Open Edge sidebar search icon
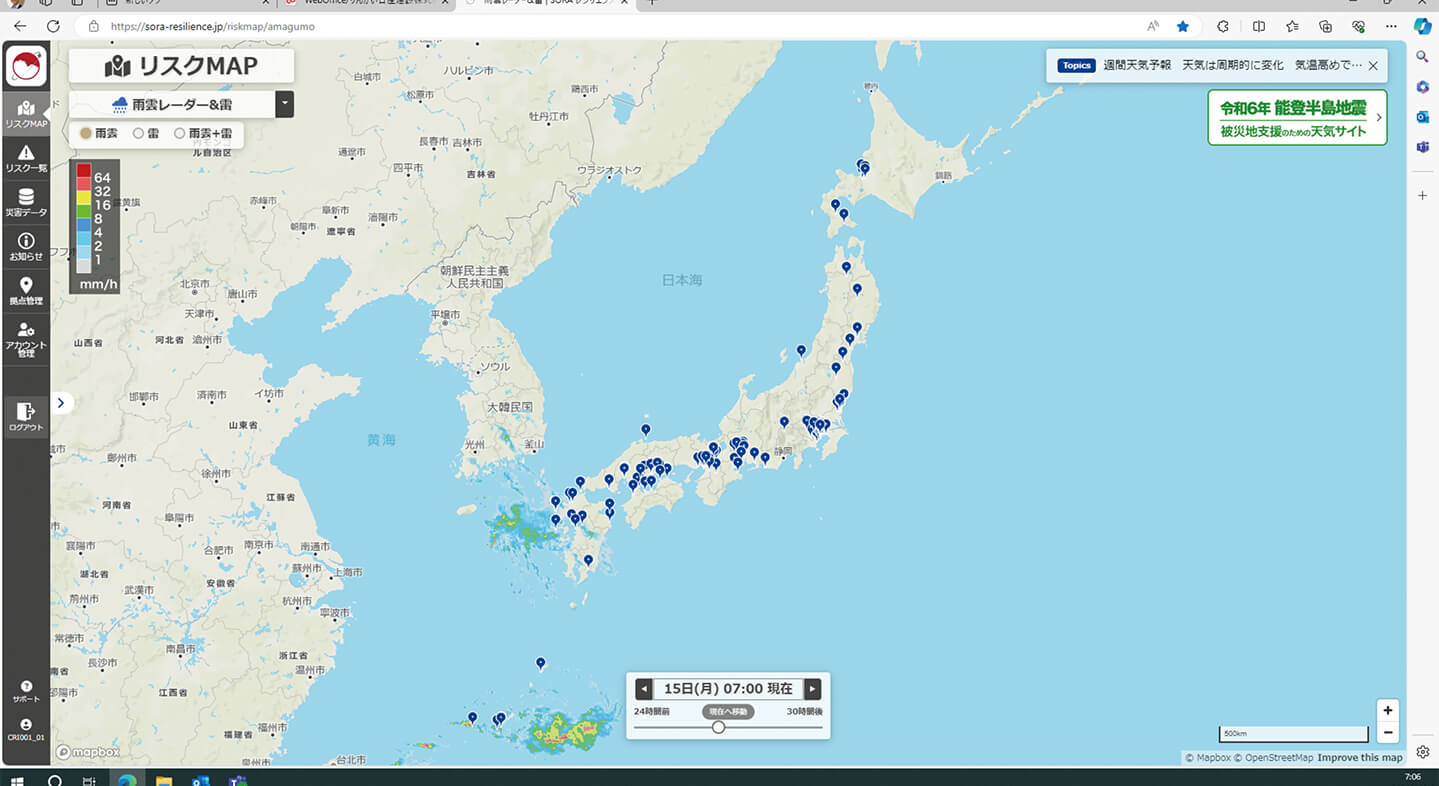Viewport: 1439px width, 786px height. click(1422, 57)
